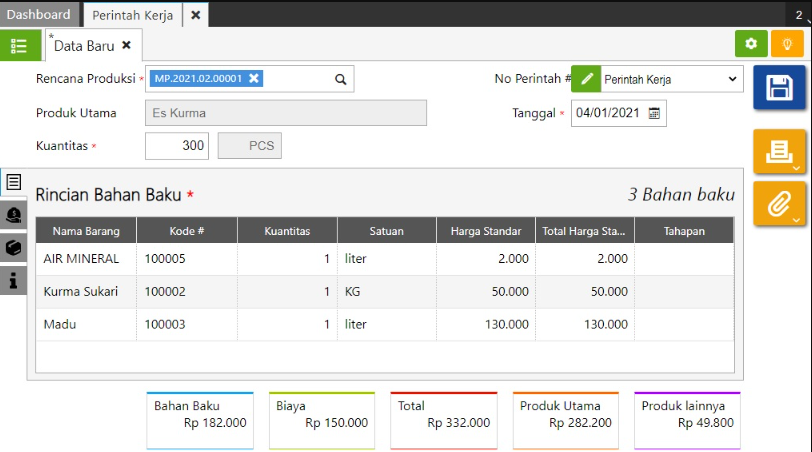This screenshot has width=812, height=452.
Task: Open the money-in-hand cost side tab
Action: coord(14,214)
